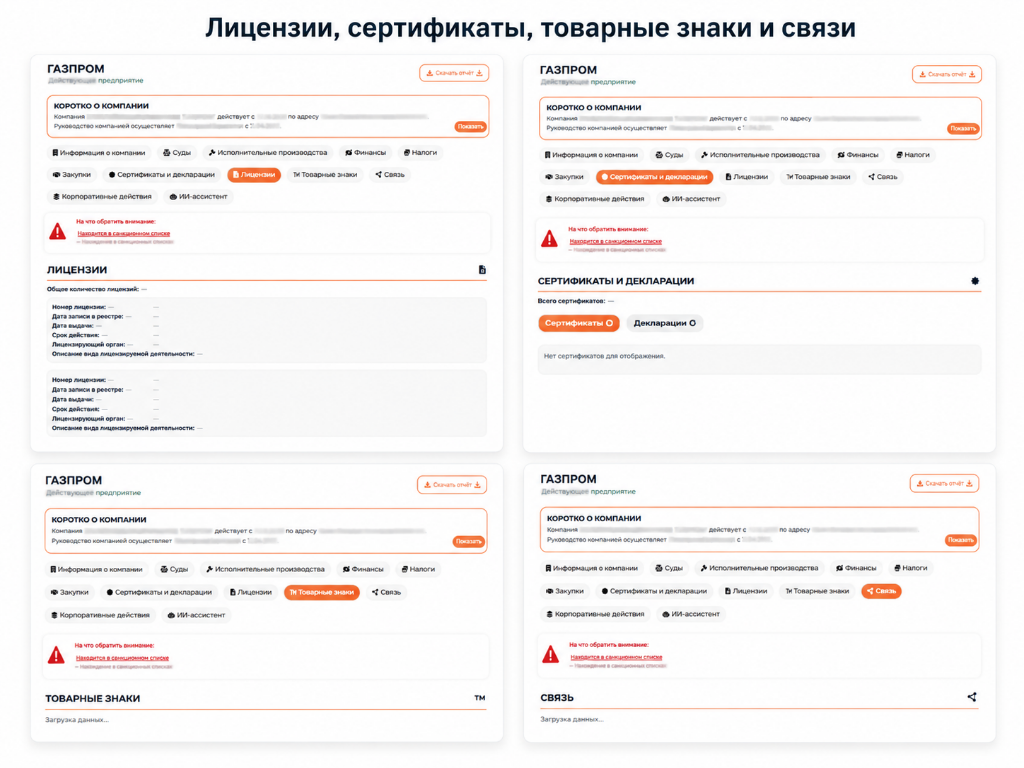Screen dimensions: 1024x768
Task: Open Лицензии tab in the ТОВАРНЫЕ ЗНАКИ card
Action: 251,592
